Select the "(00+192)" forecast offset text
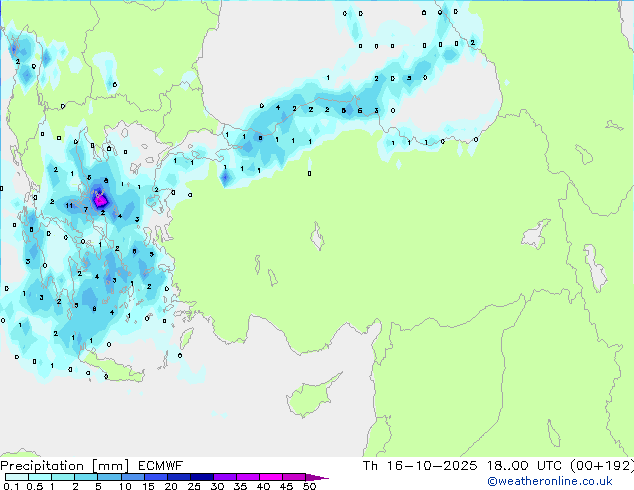Screen dimensions: 634x490 tap(602, 466)
